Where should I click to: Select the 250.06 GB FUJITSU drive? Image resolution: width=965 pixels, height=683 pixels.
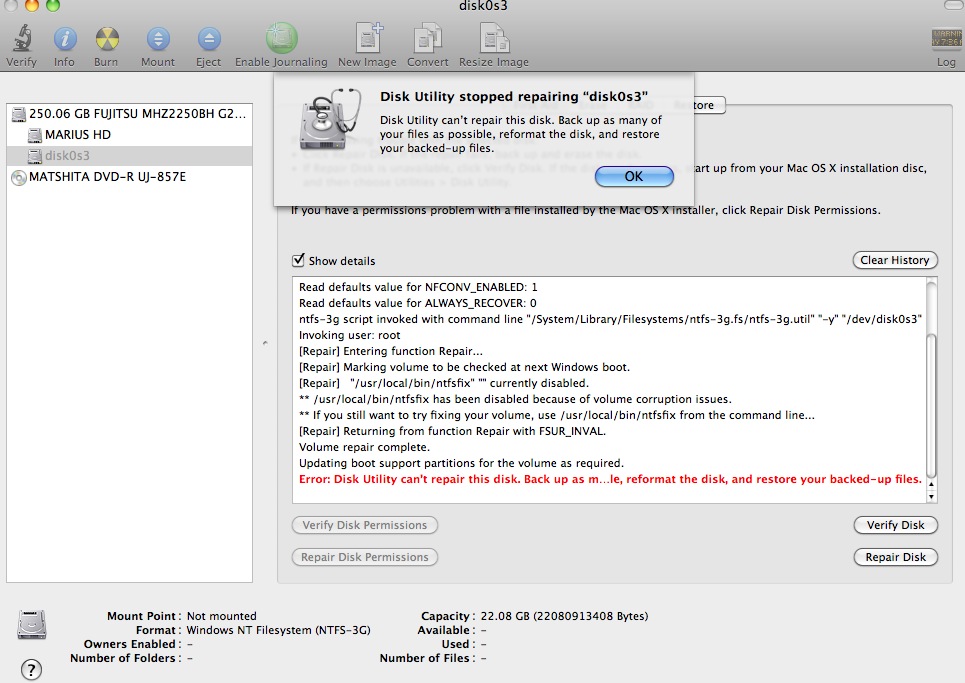(x=129, y=114)
